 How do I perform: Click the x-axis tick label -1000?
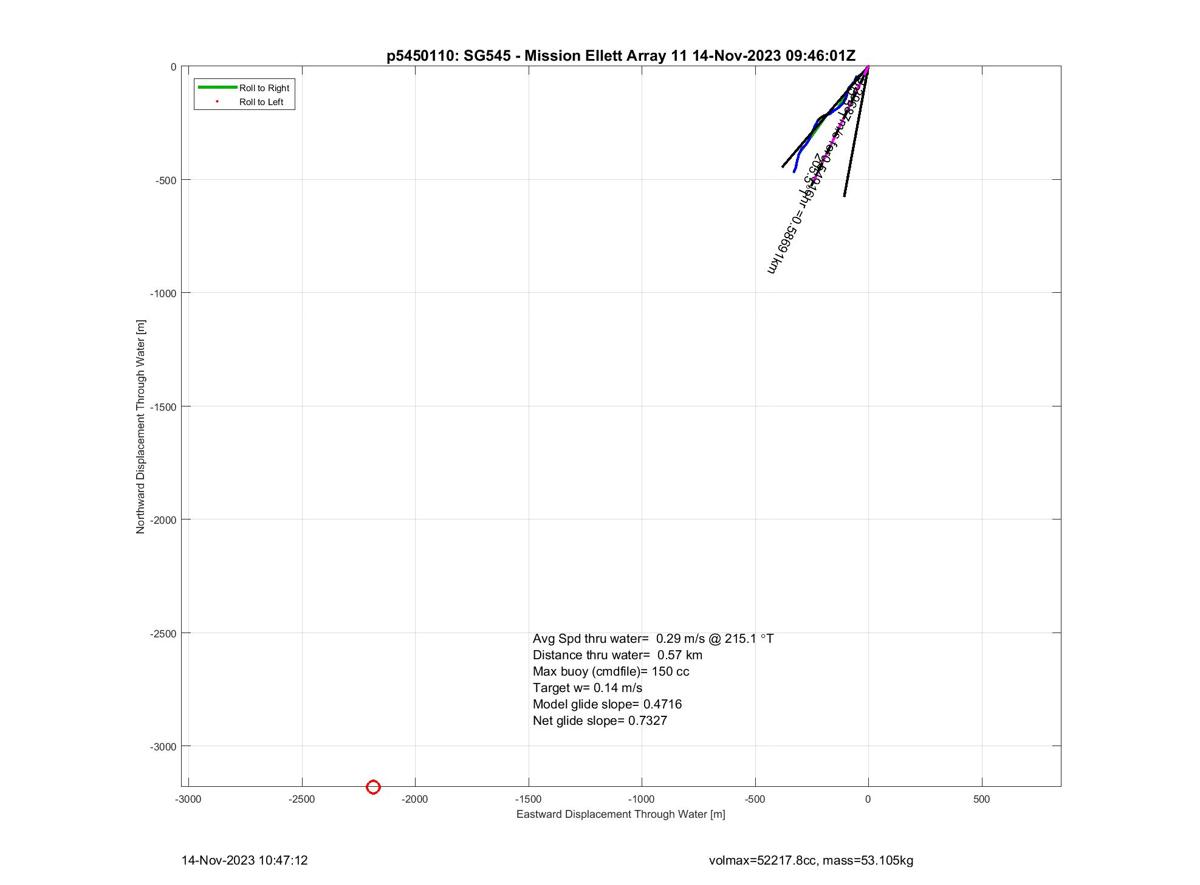[x=641, y=799]
